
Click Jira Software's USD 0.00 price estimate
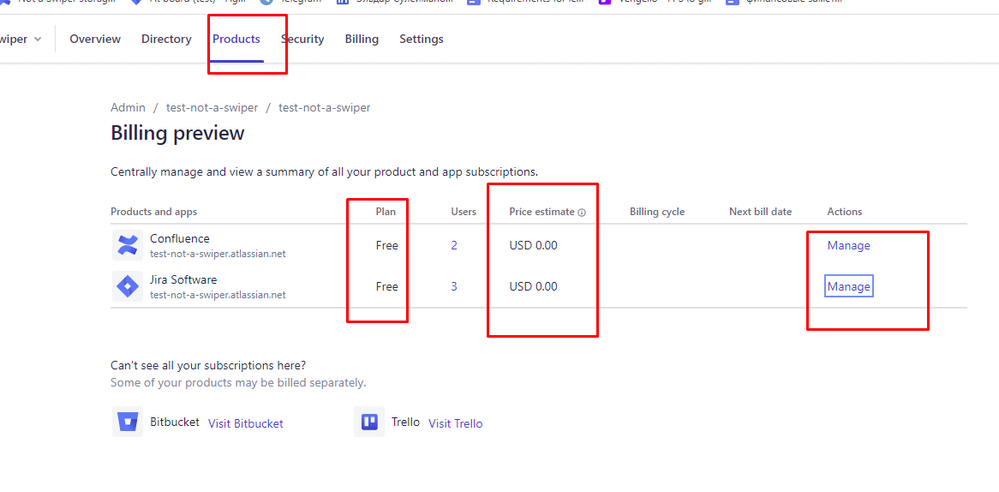point(533,287)
